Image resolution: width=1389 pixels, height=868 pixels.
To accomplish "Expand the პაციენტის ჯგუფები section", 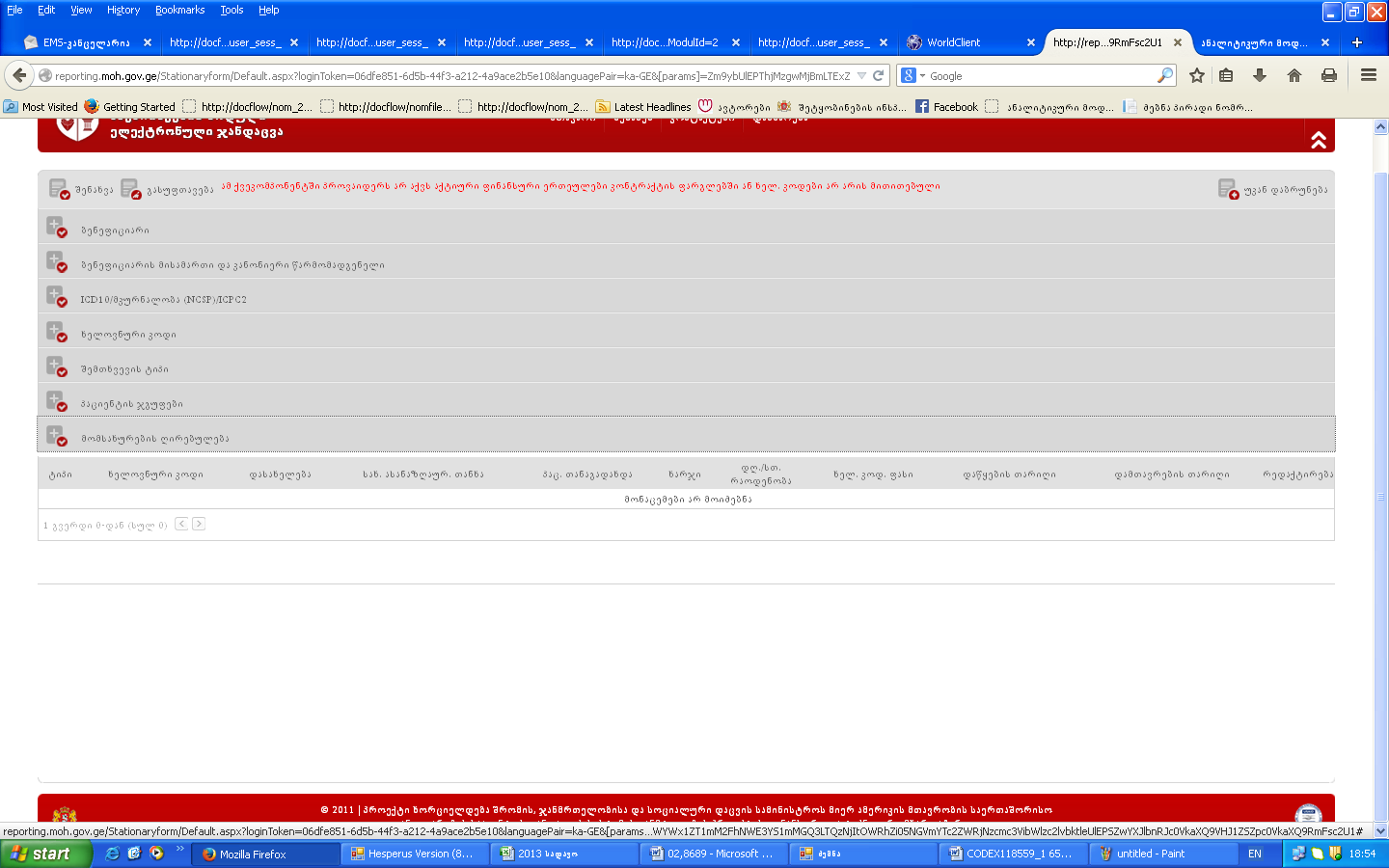I will 56,400.
